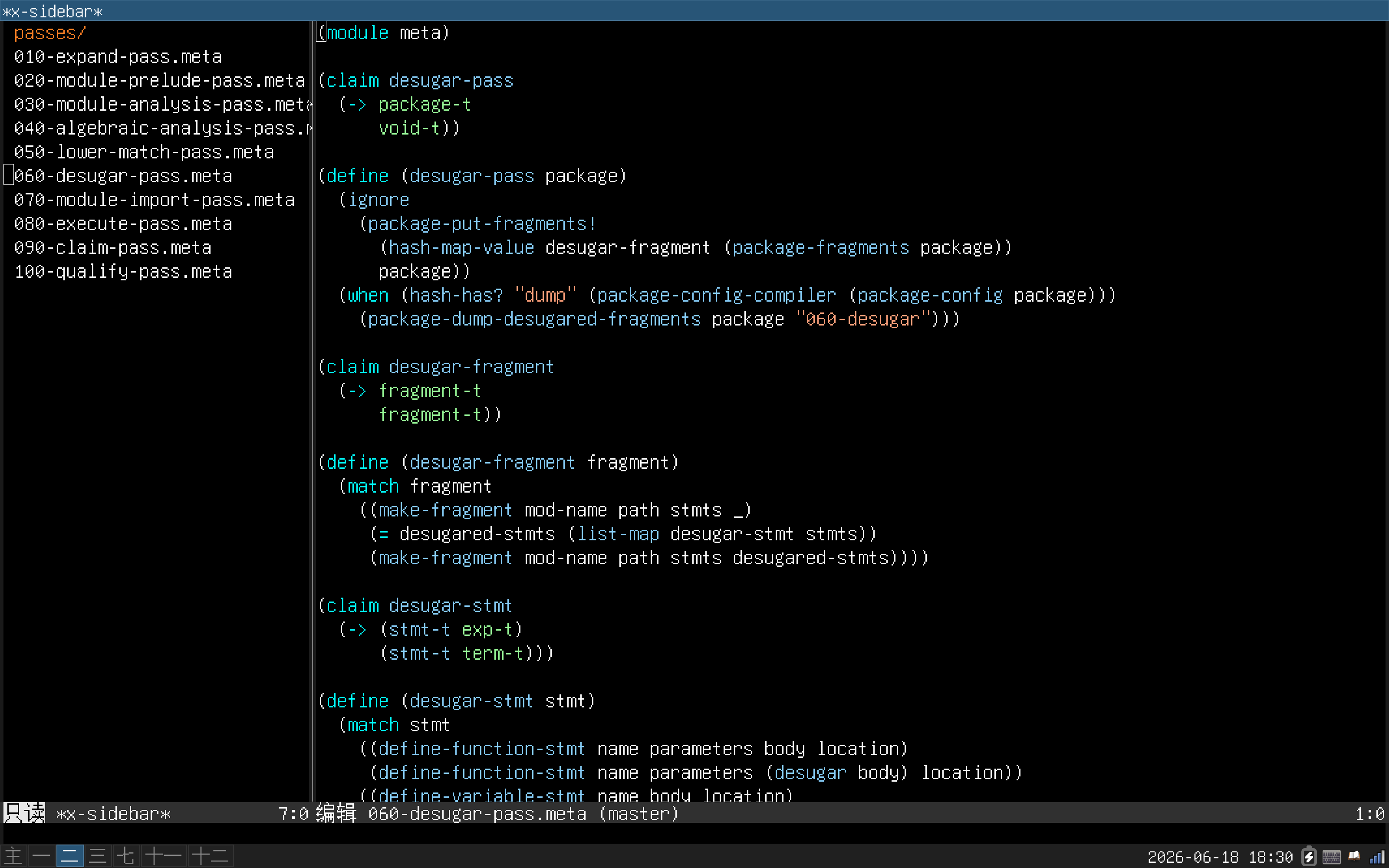
Task: Switch to workspace 一
Action: click(x=41, y=857)
